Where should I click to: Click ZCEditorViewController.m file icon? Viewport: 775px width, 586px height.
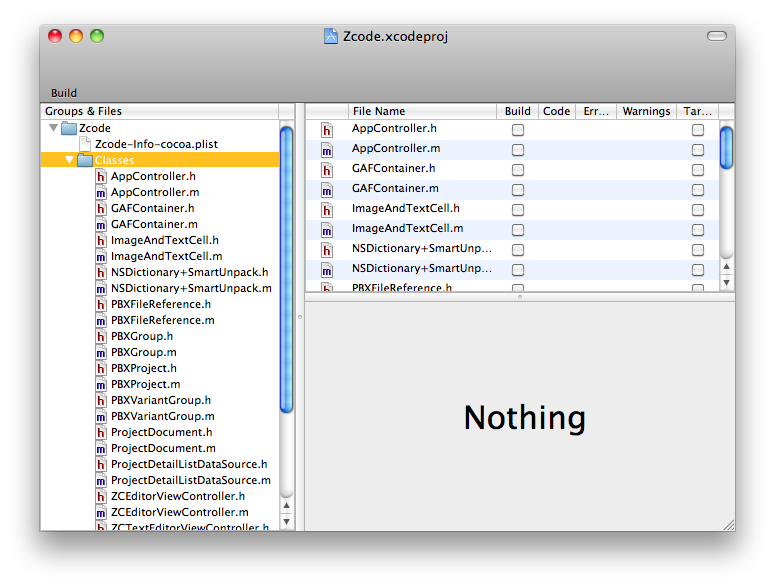click(101, 512)
